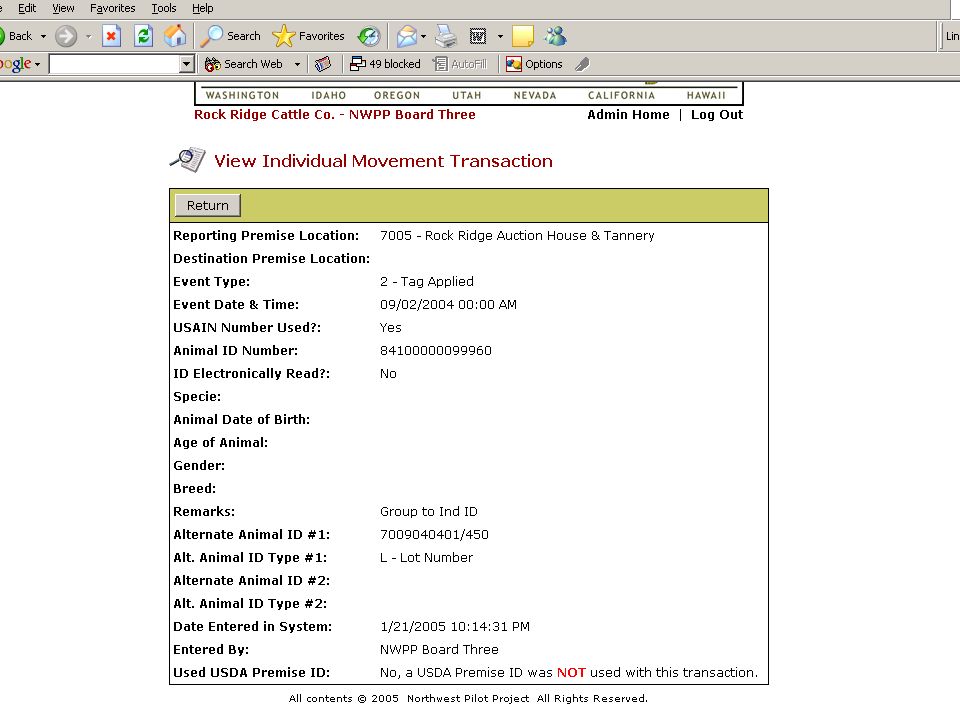Click the 'L - Lot Number' value
Image resolution: width=960 pixels, height=720 pixels.
coord(426,558)
